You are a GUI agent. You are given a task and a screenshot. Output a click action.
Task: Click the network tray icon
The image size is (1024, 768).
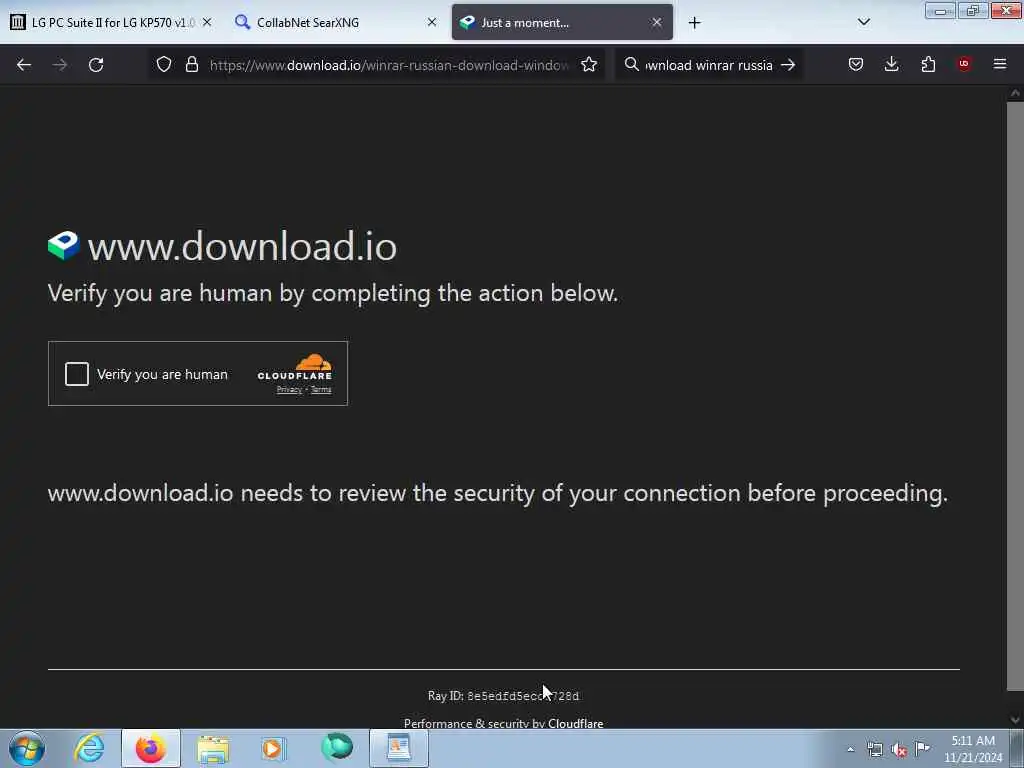[x=874, y=749]
